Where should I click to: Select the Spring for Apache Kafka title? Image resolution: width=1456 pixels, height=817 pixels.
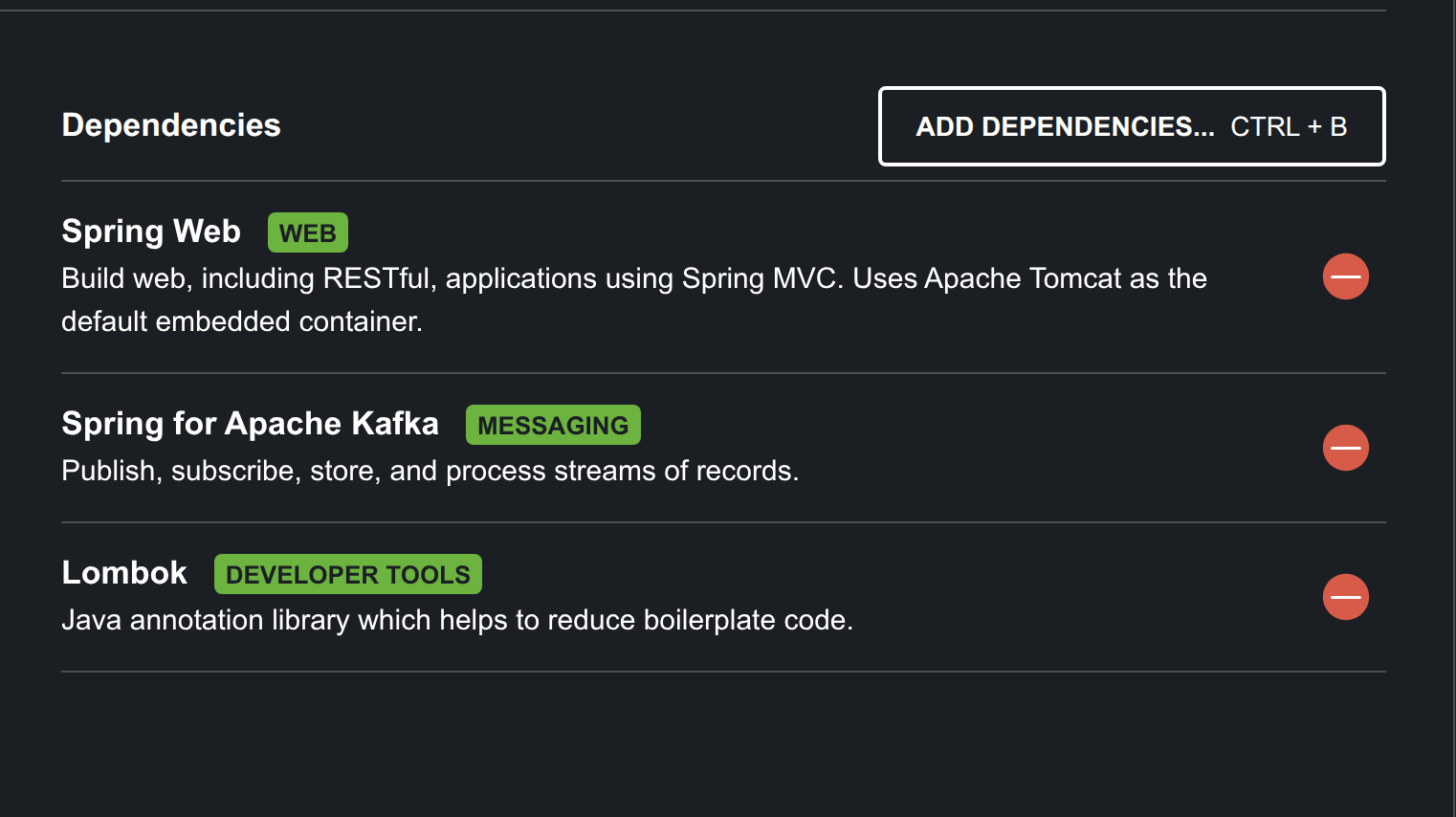click(250, 424)
